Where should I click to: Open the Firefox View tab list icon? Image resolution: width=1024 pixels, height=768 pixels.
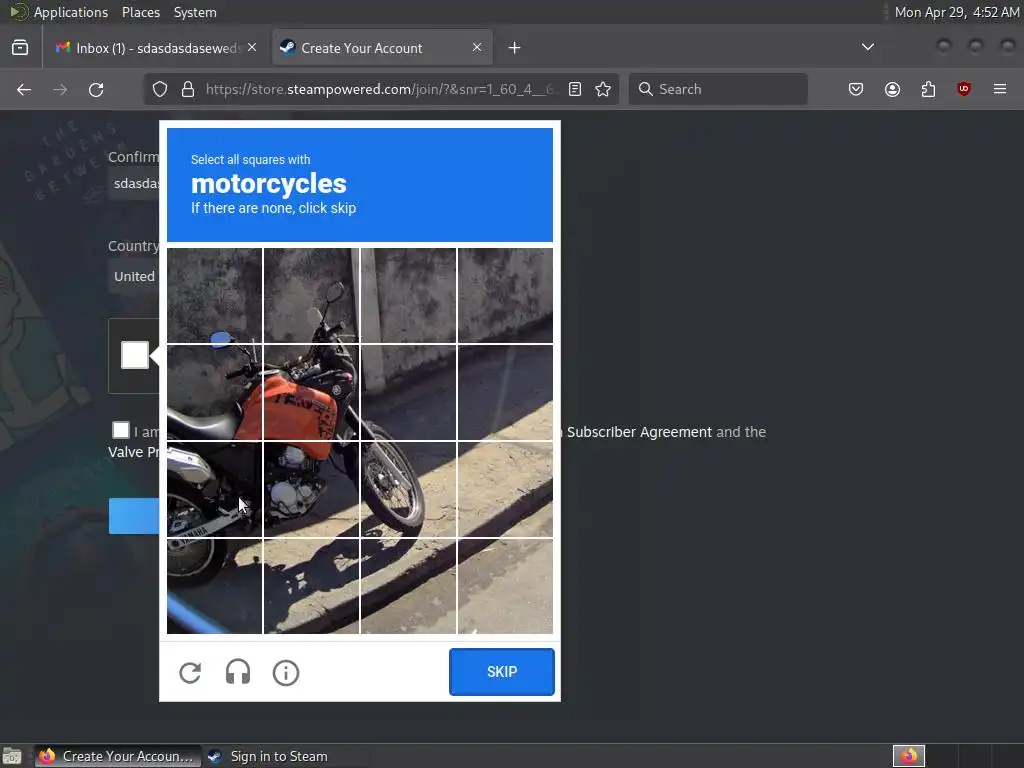[x=20, y=48]
